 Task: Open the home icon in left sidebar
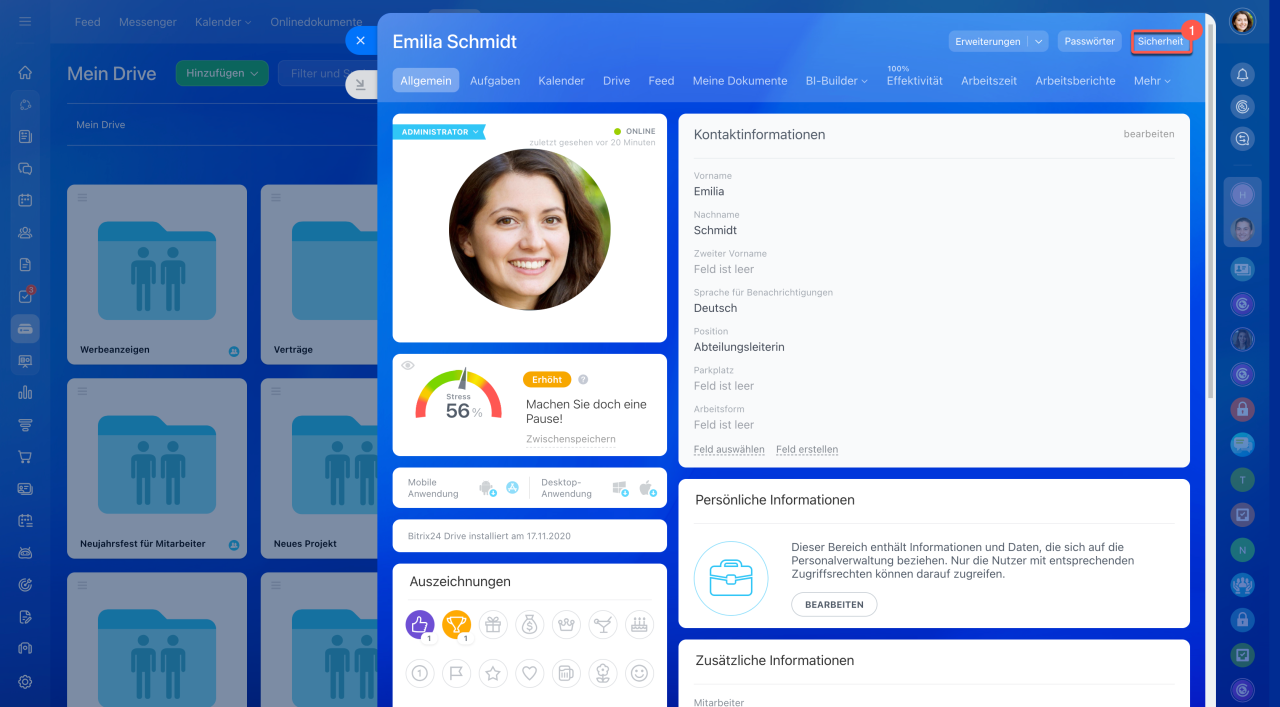pyautogui.click(x=25, y=72)
